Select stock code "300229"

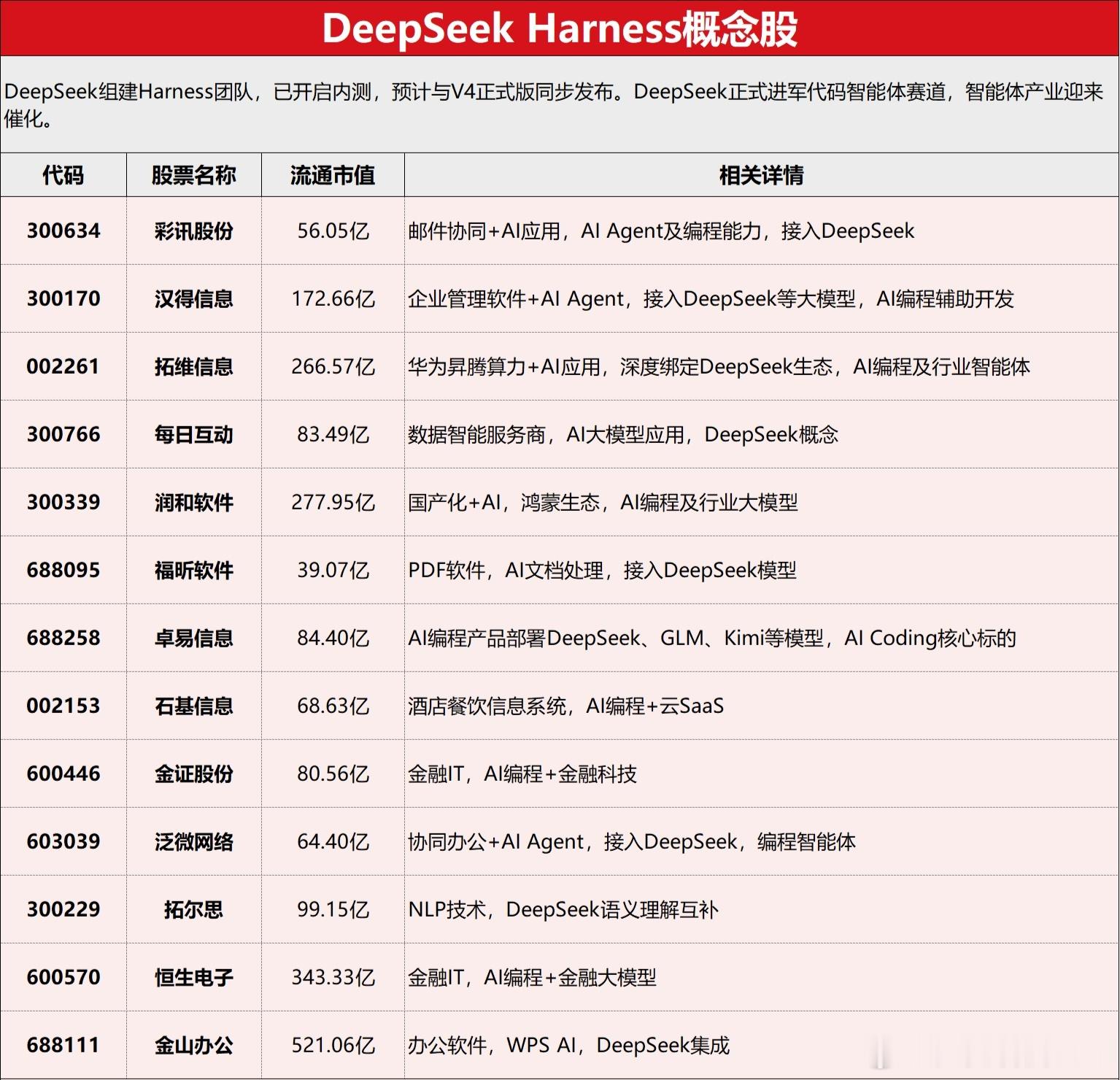(x=63, y=909)
